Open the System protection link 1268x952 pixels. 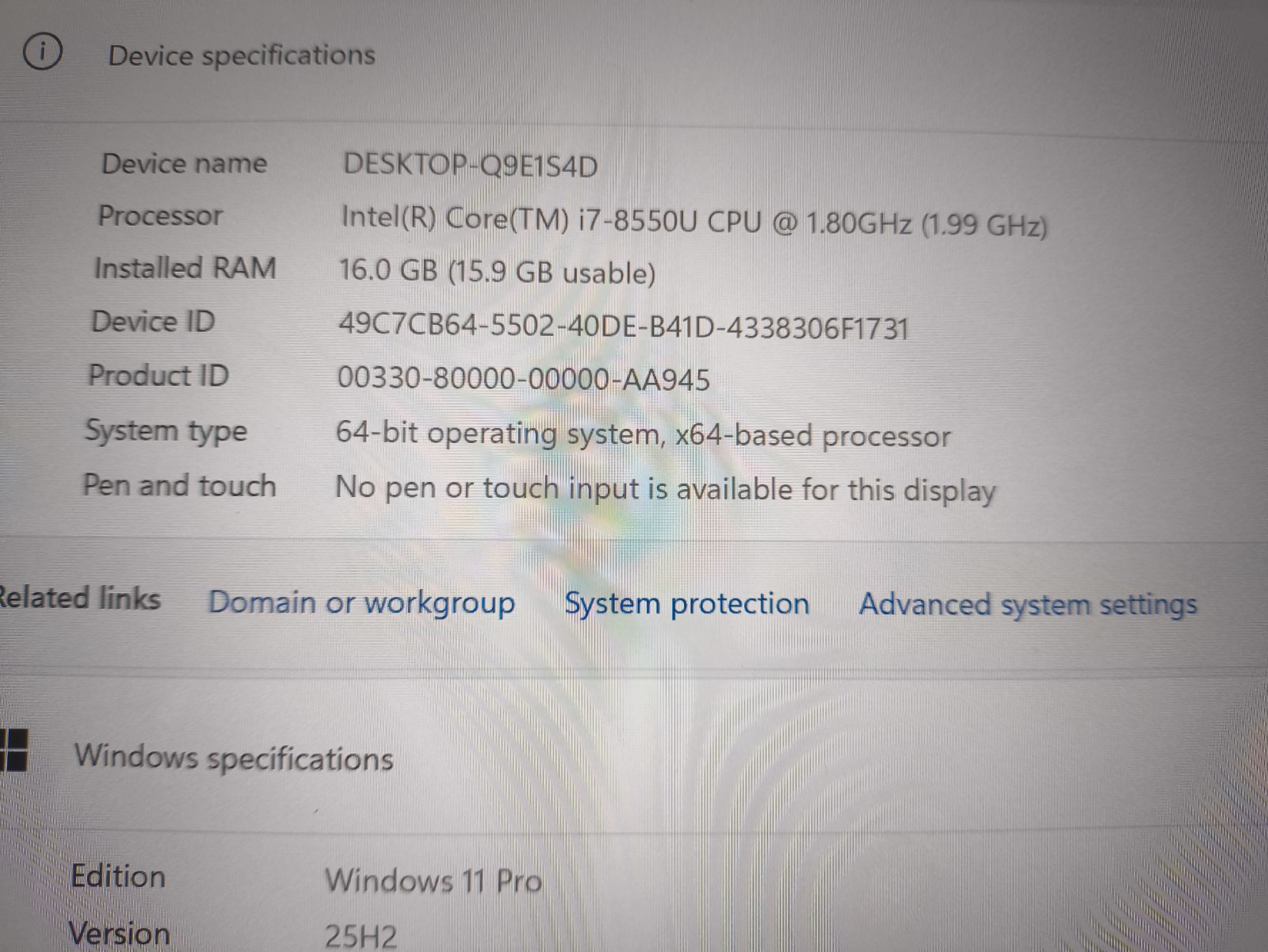coord(686,604)
